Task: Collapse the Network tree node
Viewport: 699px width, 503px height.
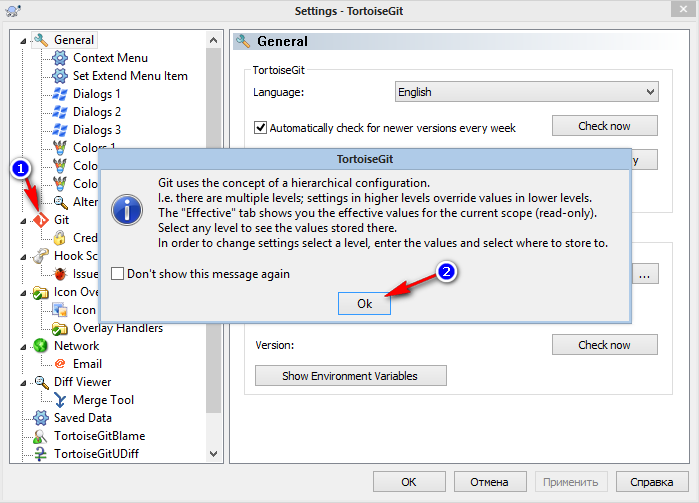Action: click(x=23, y=347)
